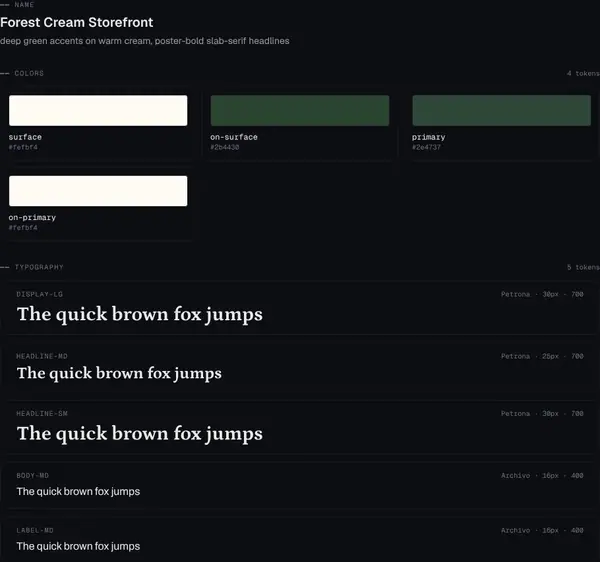
Task: Click the Archivo font spec in LABEL-MD row
Action: 542,530
